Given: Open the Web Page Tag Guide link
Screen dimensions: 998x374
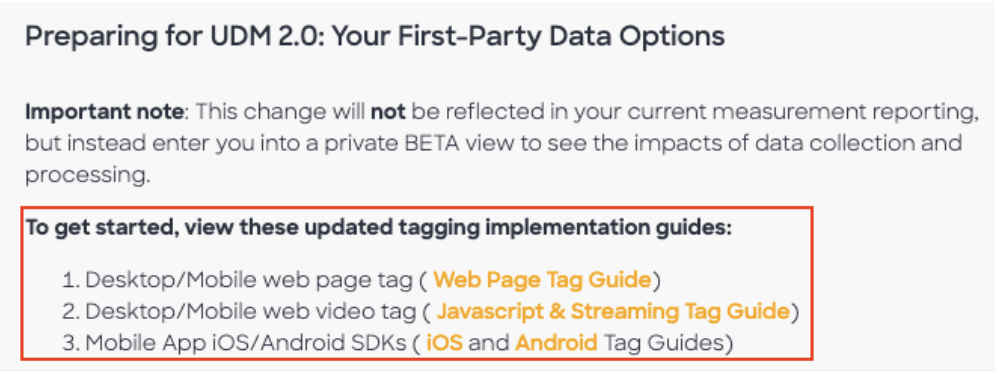Looking at the screenshot, I should tap(543, 280).
